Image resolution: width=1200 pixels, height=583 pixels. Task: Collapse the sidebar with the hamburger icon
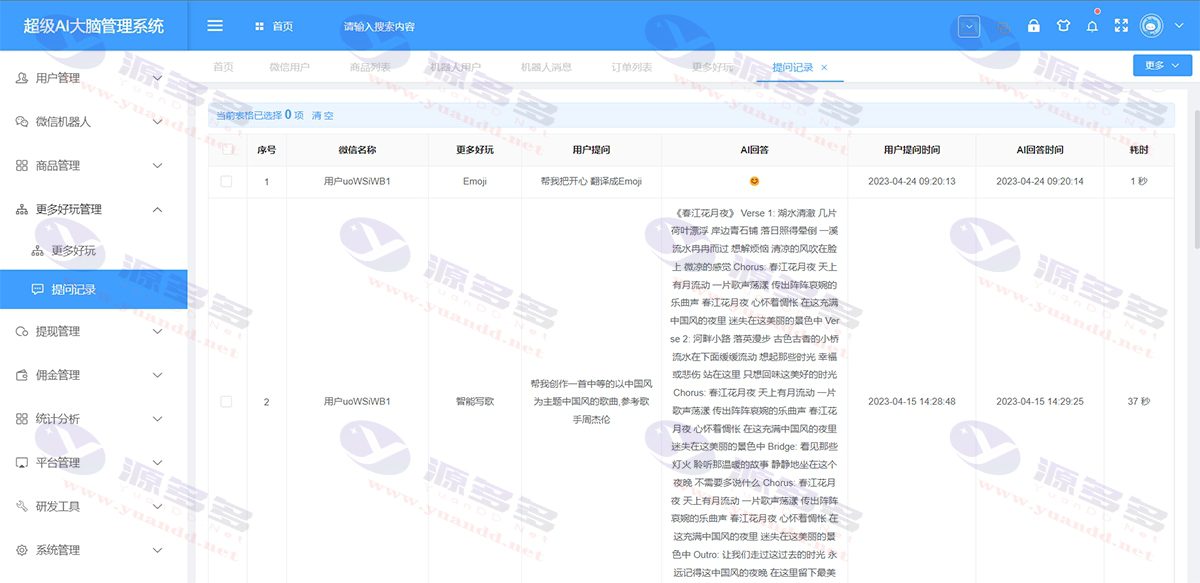tap(215, 26)
